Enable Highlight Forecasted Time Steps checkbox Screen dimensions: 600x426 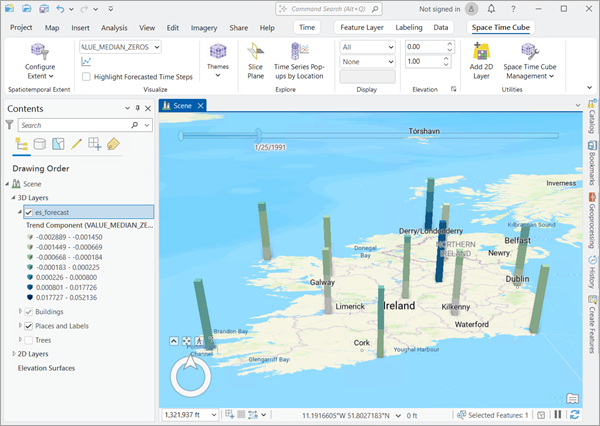(x=87, y=76)
